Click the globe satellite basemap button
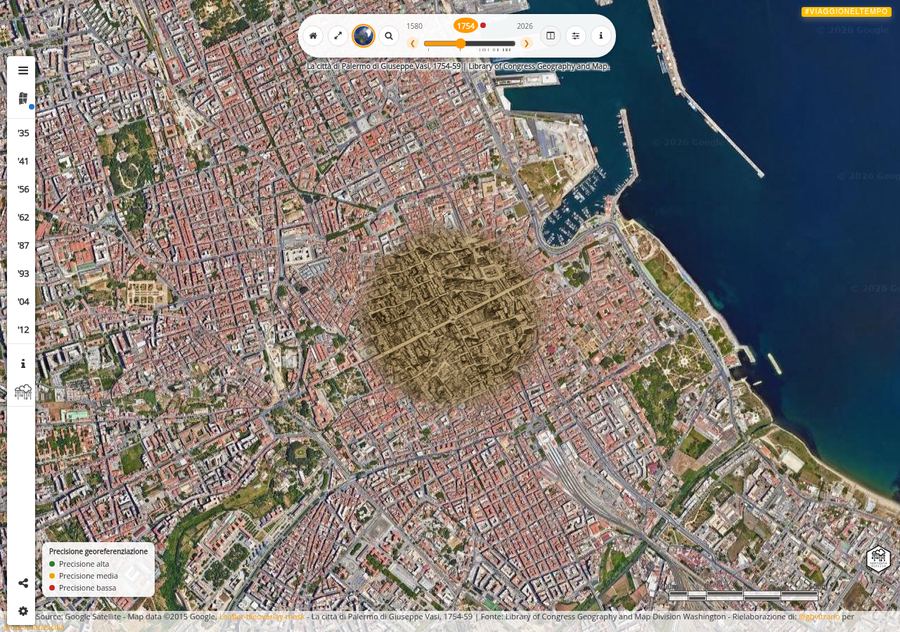 click(x=363, y=36)
